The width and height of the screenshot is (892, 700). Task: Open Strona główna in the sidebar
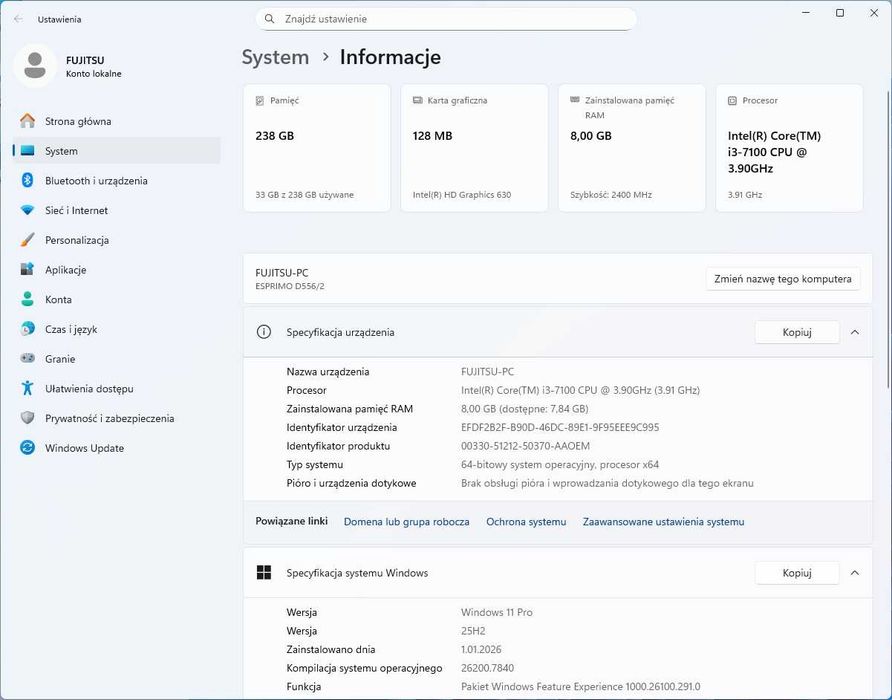coord(117,121)
